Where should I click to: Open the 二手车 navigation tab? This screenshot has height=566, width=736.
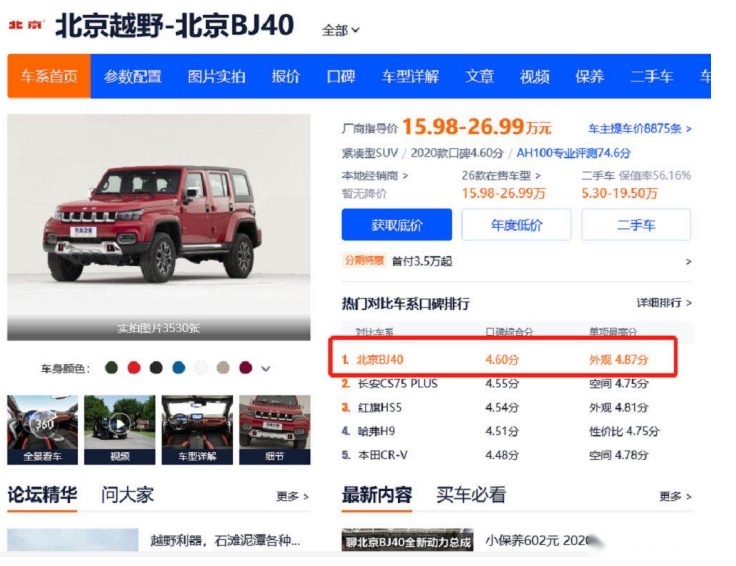[x=652, y=76]
